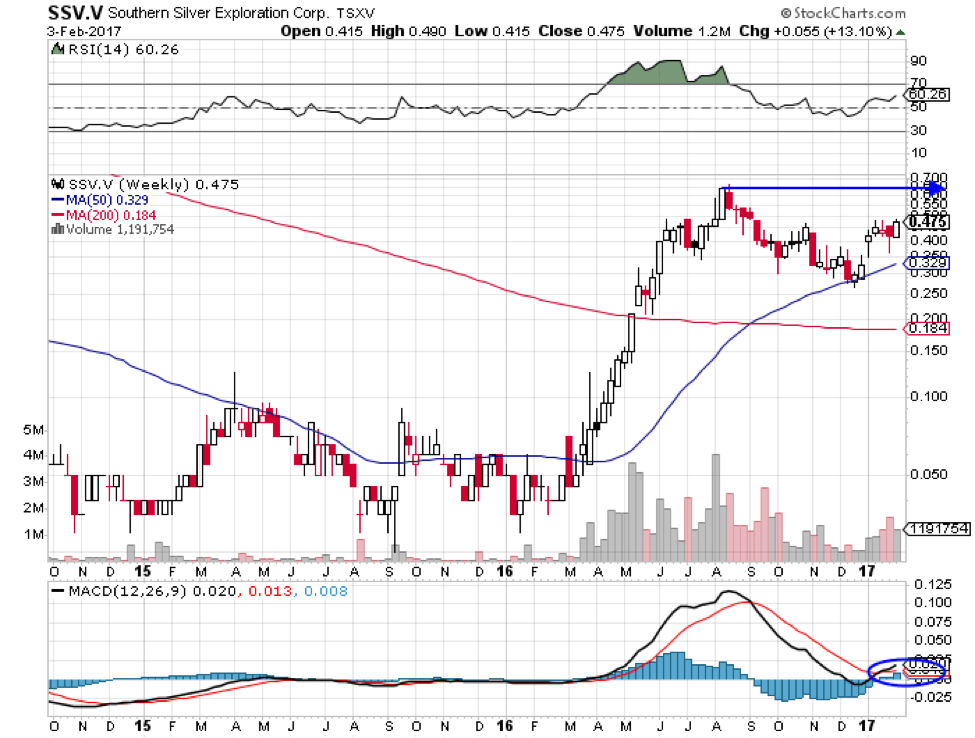Select the SSV.V ticker symbol in the title
Viewport: 975px width, 738px height.
coord(76,12)
